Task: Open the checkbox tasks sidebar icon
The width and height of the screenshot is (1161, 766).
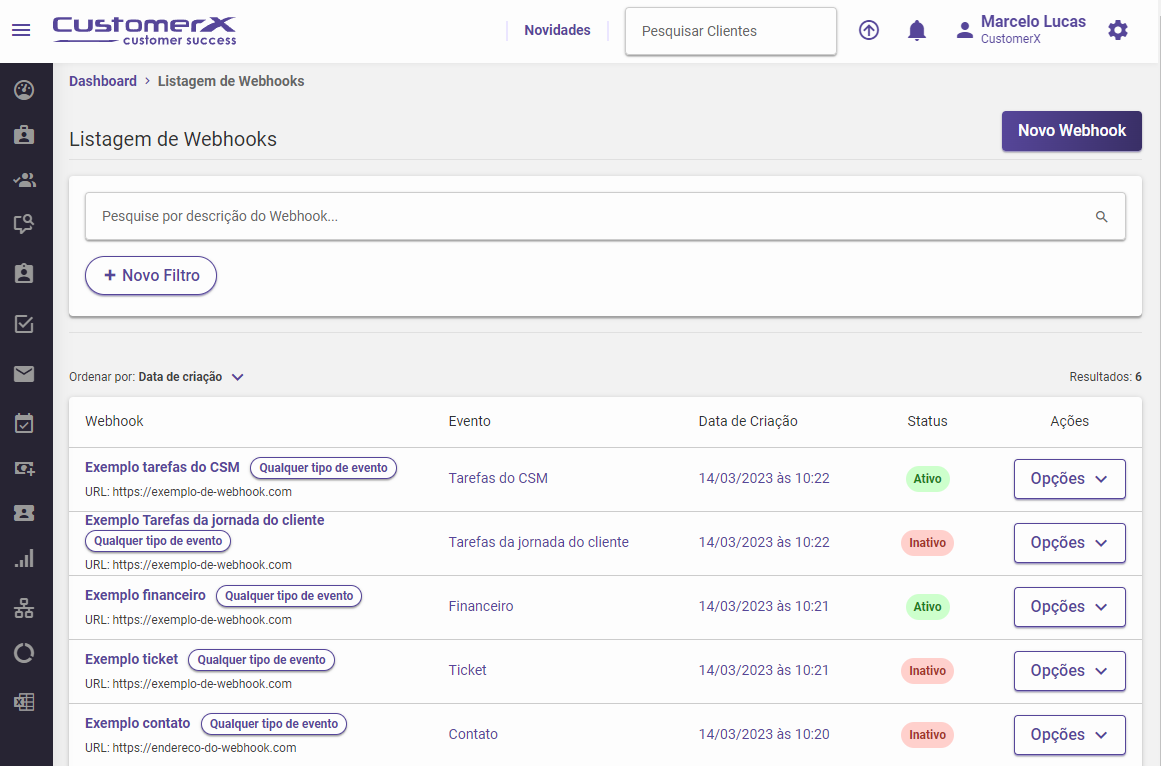Action: pos(24,323)
